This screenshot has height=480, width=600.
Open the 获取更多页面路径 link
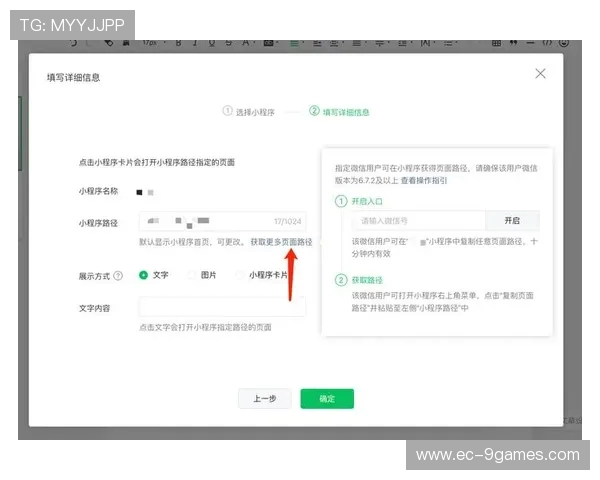pyautogui.click(x=281, y=242)
